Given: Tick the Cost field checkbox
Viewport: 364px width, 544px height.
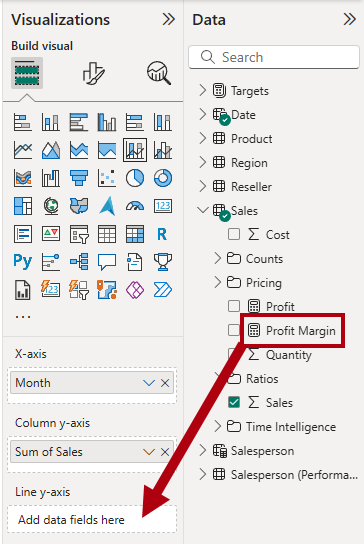Looking at the screenshot, I should click(x=234, y=234).
